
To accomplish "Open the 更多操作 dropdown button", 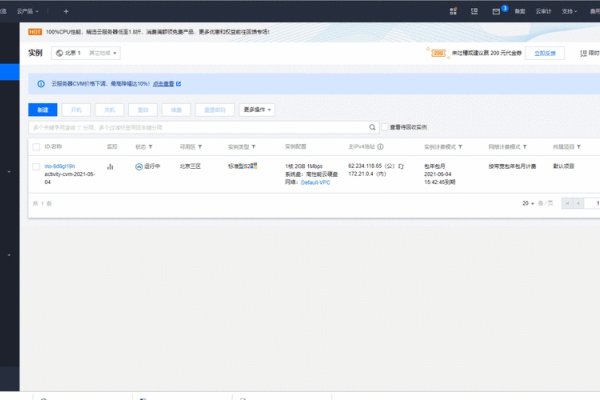I will coord(257,110).
